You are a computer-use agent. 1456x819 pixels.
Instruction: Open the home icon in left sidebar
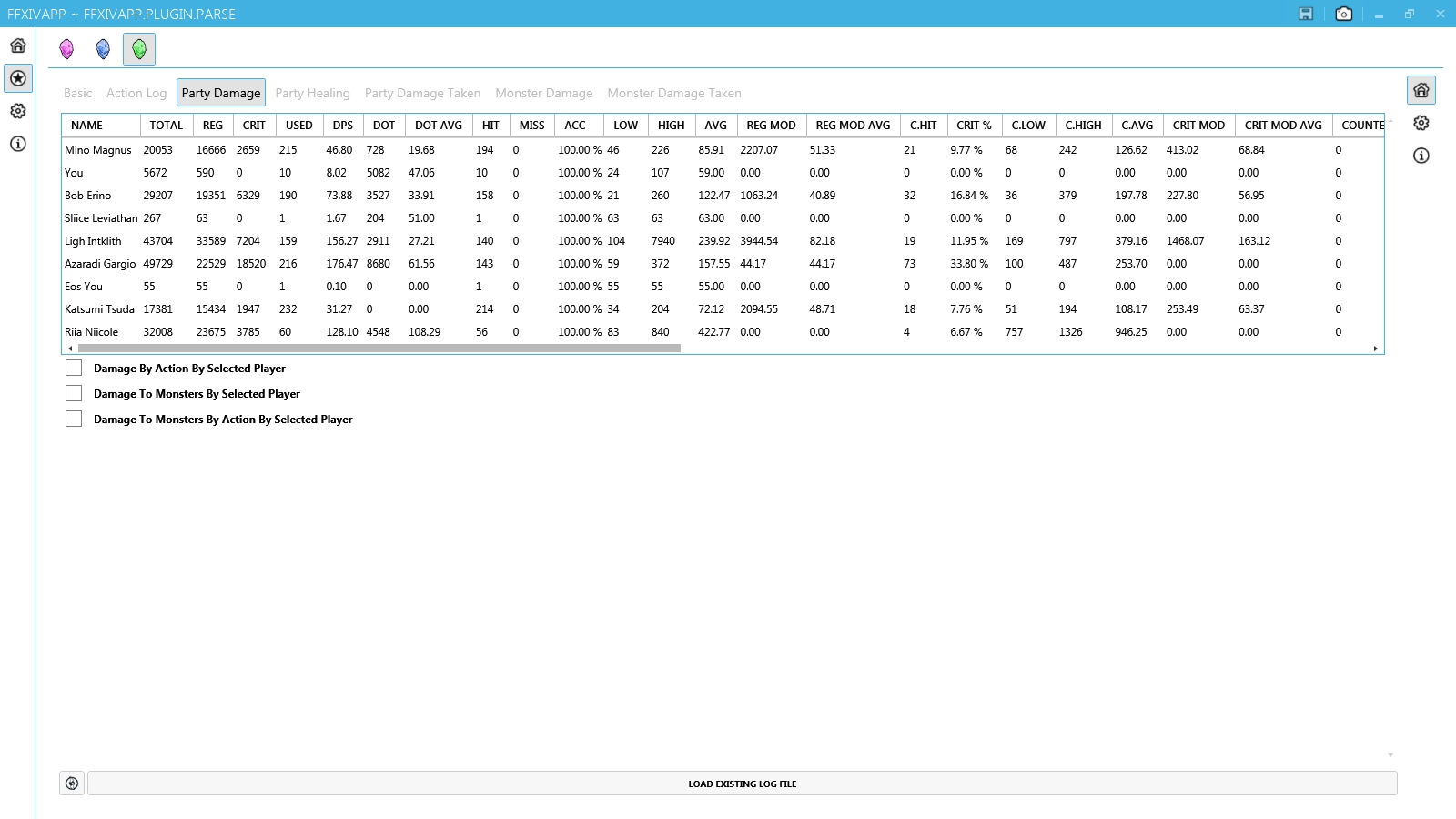point(18,45)
